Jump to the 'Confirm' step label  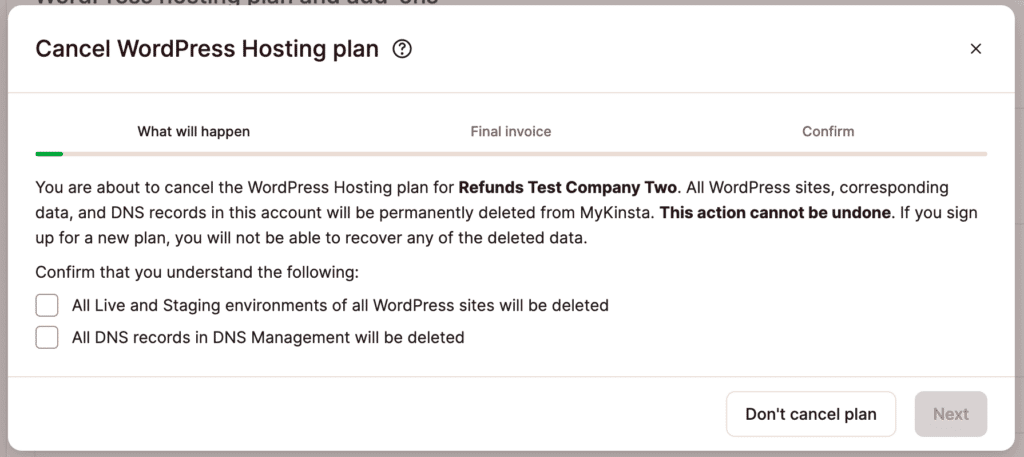click(828, 131)
